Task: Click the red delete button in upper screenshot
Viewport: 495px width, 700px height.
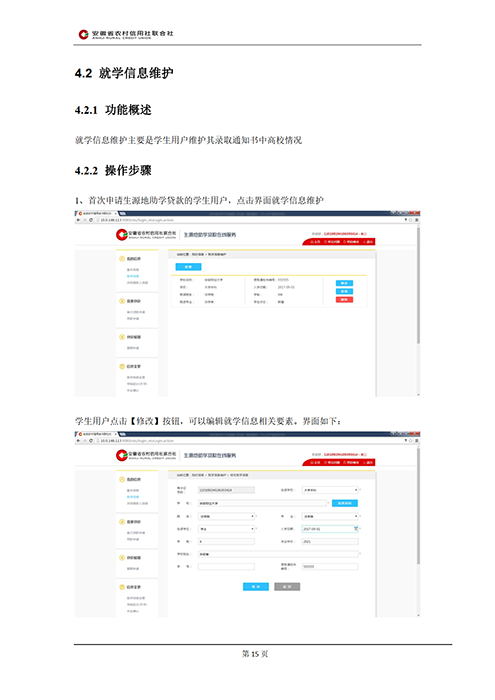Action: [x=344, y=300]
